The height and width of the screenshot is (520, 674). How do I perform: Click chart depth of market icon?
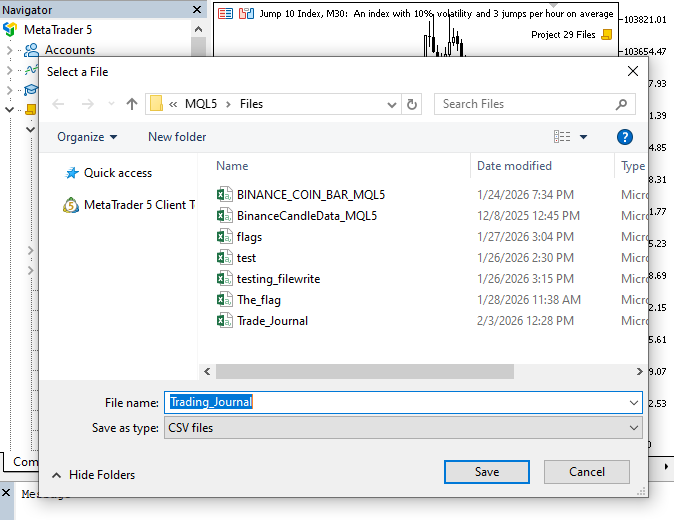246,13
